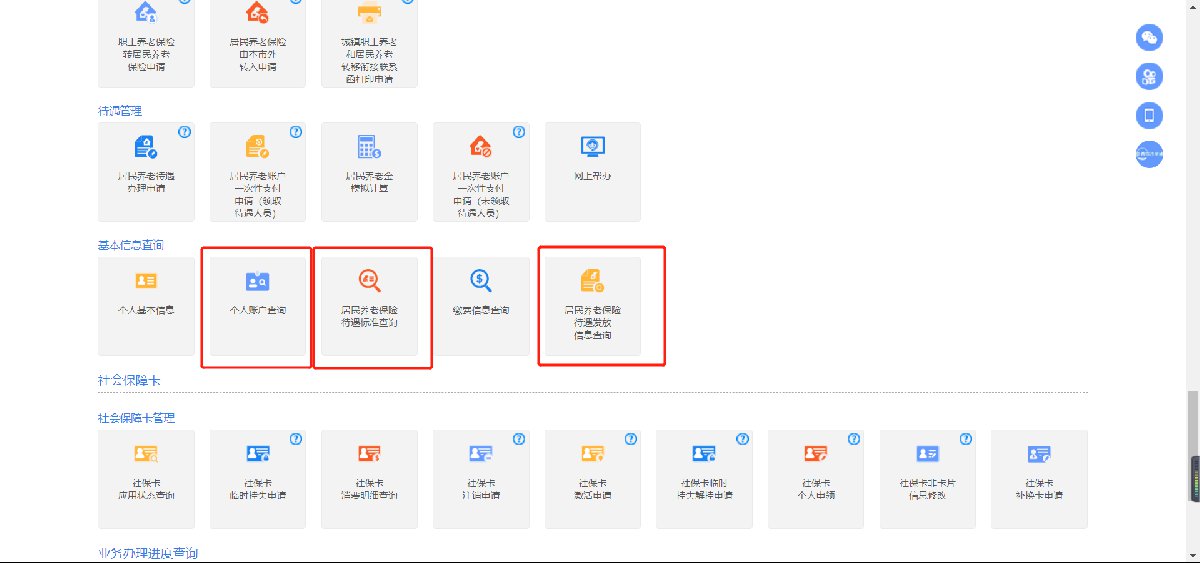This screenshot has height=563, width=1200.
Task: Open 社保卡激活申请 tile
Action: [592, 479]
